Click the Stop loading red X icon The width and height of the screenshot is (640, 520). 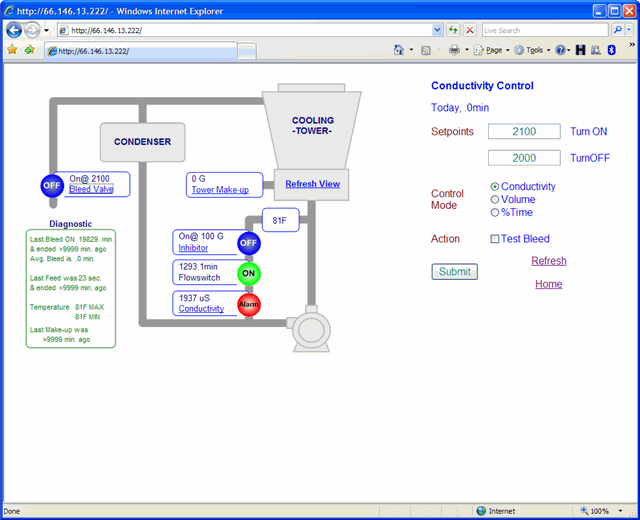coord(470,30)
